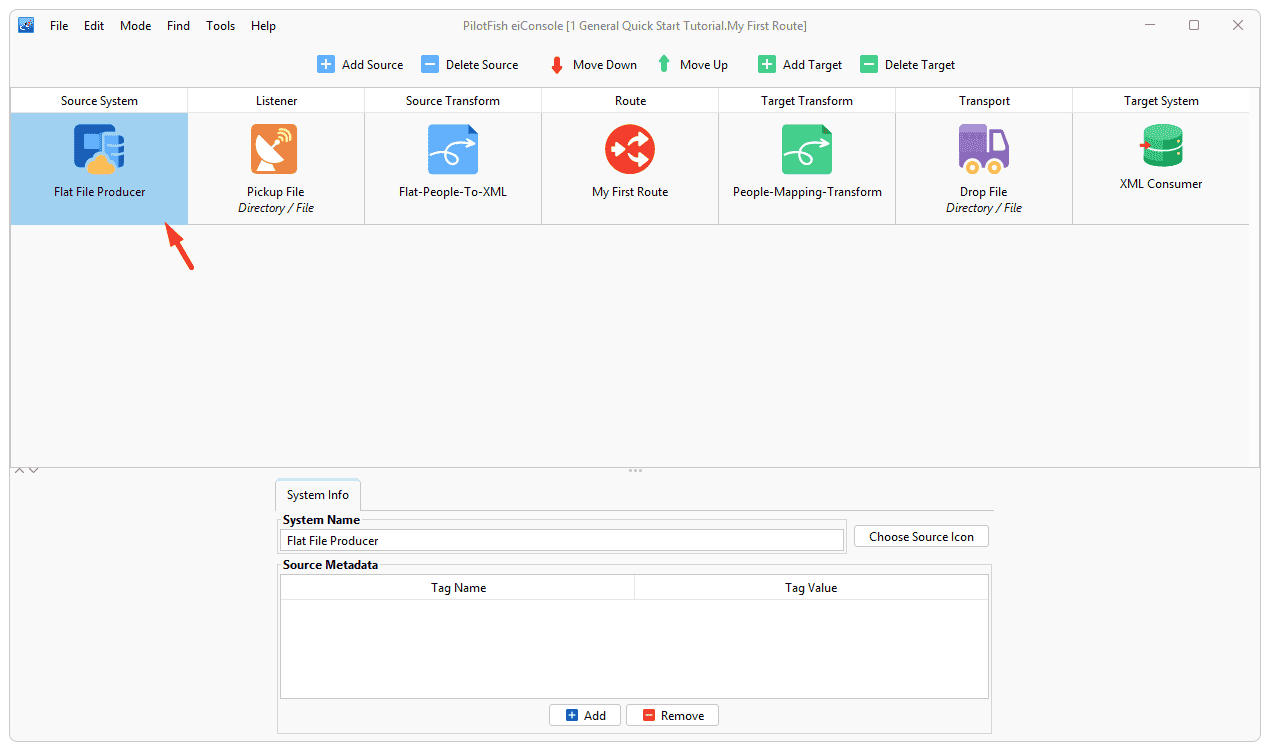The height and width of the screenshot is (750, 1277).
Task: Click into the System Name text field
Action: coord(562,540)
